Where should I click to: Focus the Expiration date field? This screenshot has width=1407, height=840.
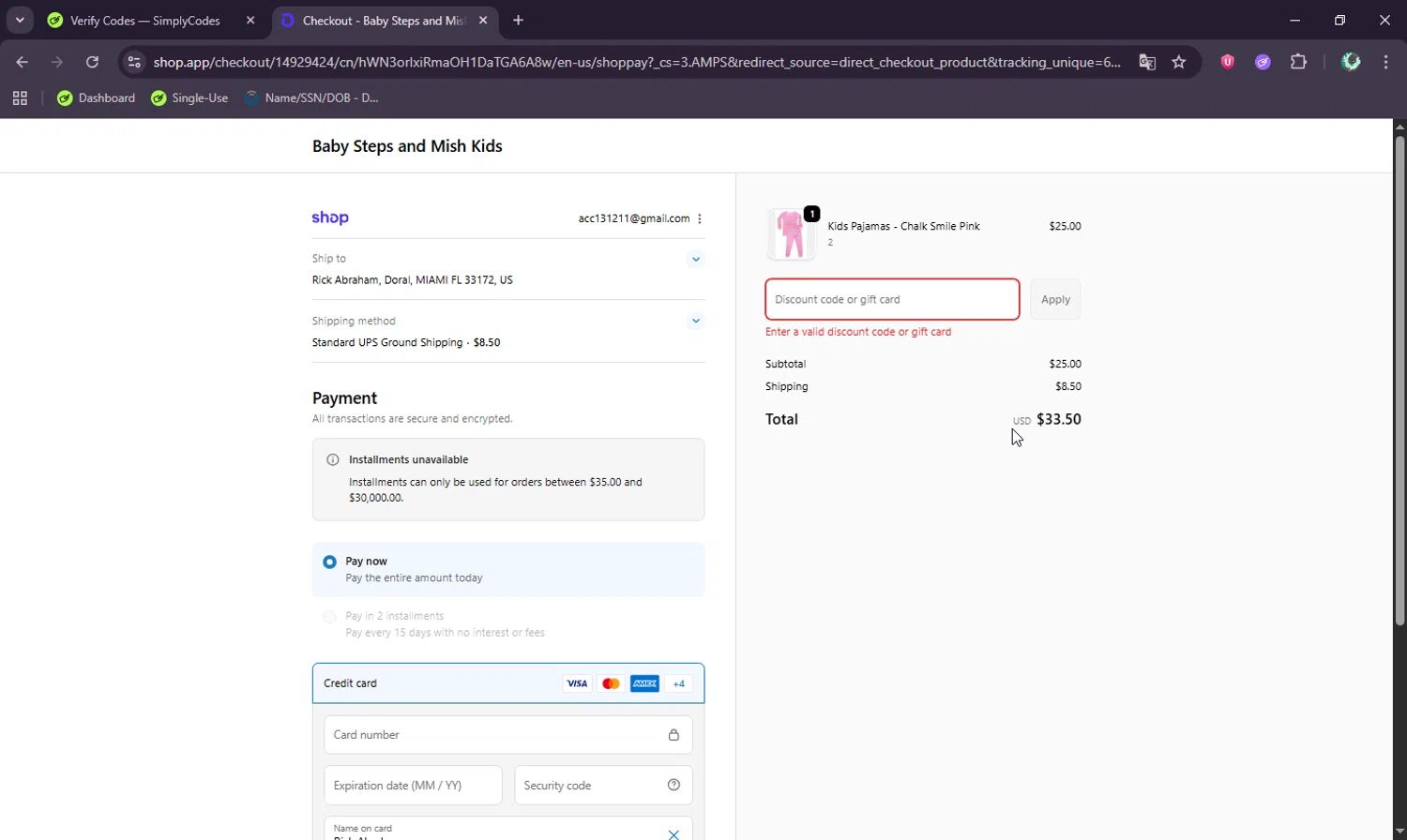click(x=413, y=786)
